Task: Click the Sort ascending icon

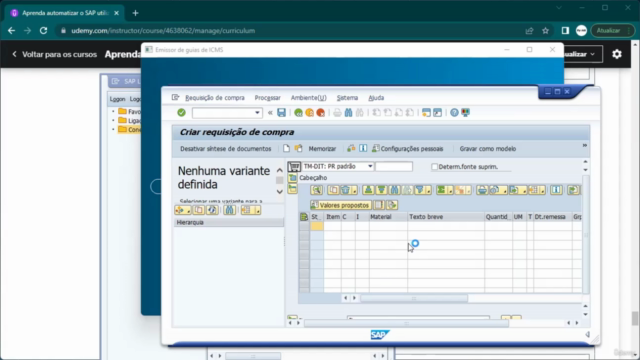Action: pos(369,190)
